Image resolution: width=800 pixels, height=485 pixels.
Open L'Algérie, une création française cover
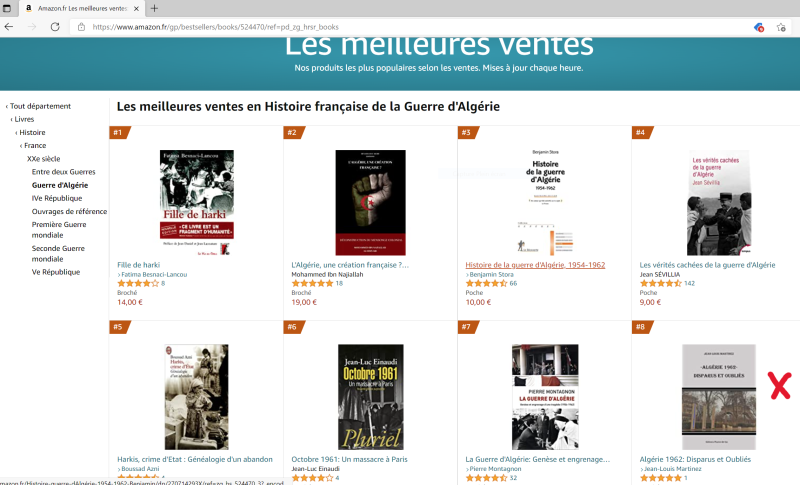click(370, 202)
